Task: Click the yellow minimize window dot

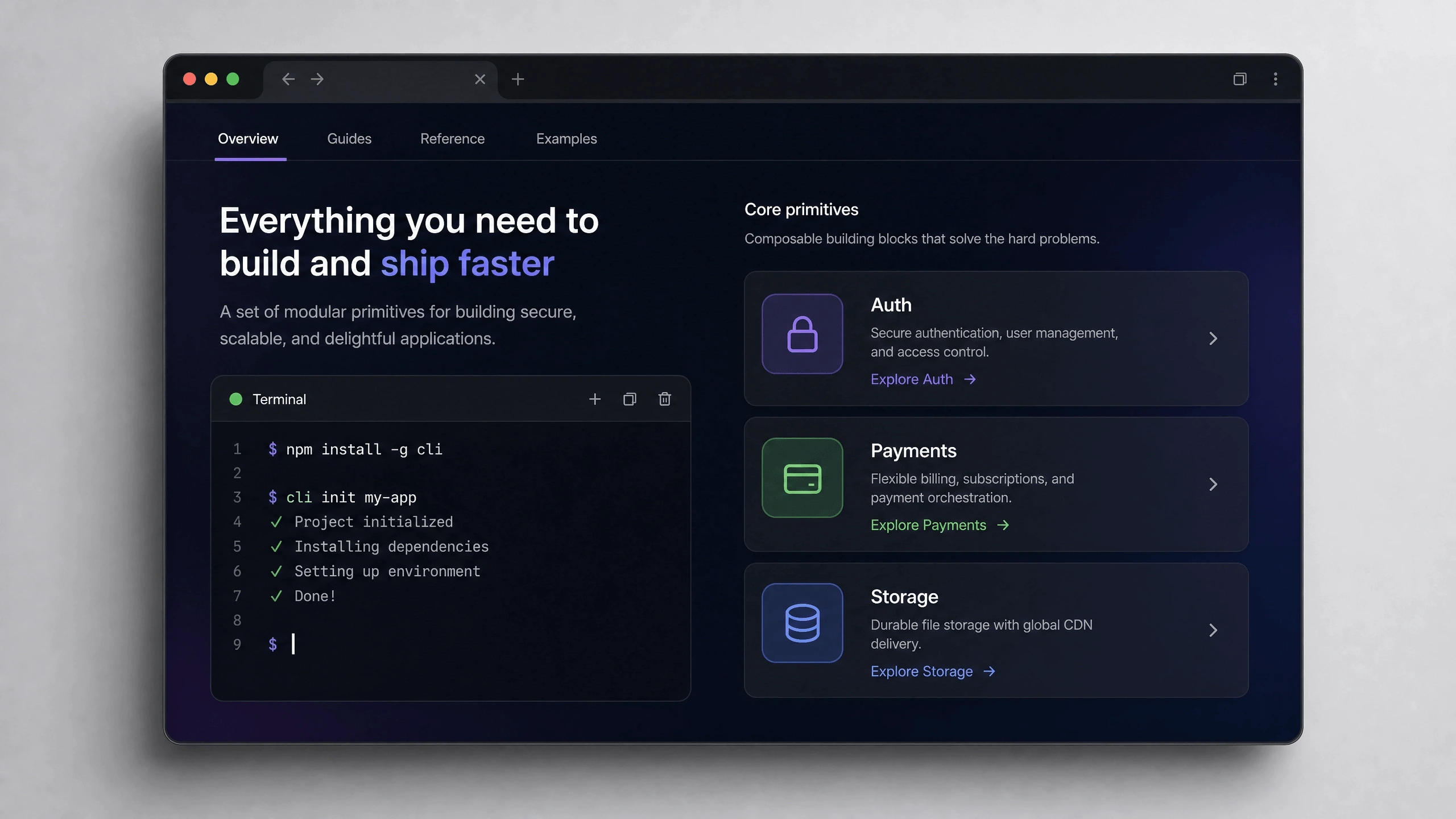Action: 211,79
